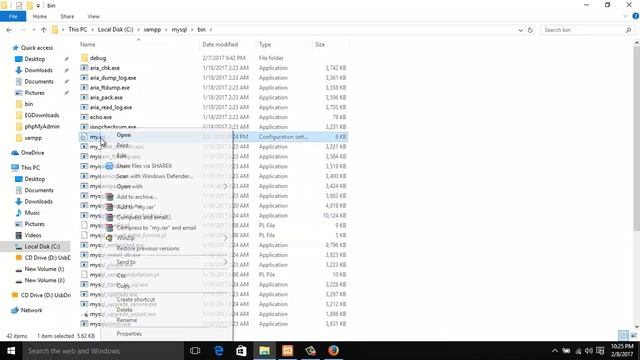Viewport: 640px width, 360px height.
Task: Switch to the Home ribbon tab
Action: click(40, 17)
